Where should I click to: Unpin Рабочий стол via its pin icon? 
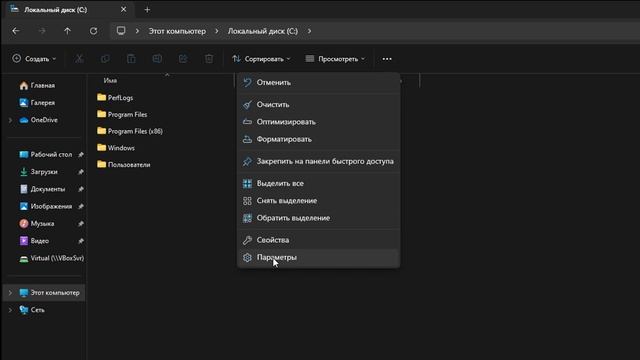[x=81, y=155]
